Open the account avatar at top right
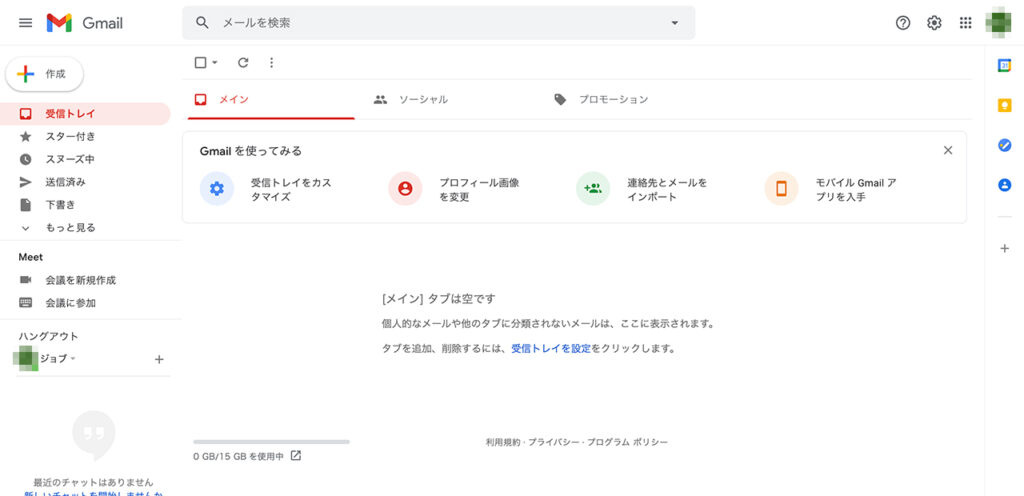Viewport: 1024px width, 496px height. tap(998, 23)
